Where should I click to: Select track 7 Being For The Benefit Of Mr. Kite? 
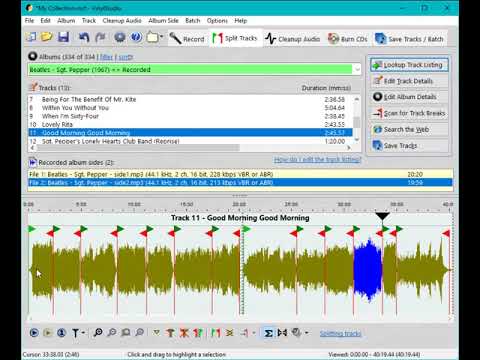pyautogui.click(x=190, y=99)
